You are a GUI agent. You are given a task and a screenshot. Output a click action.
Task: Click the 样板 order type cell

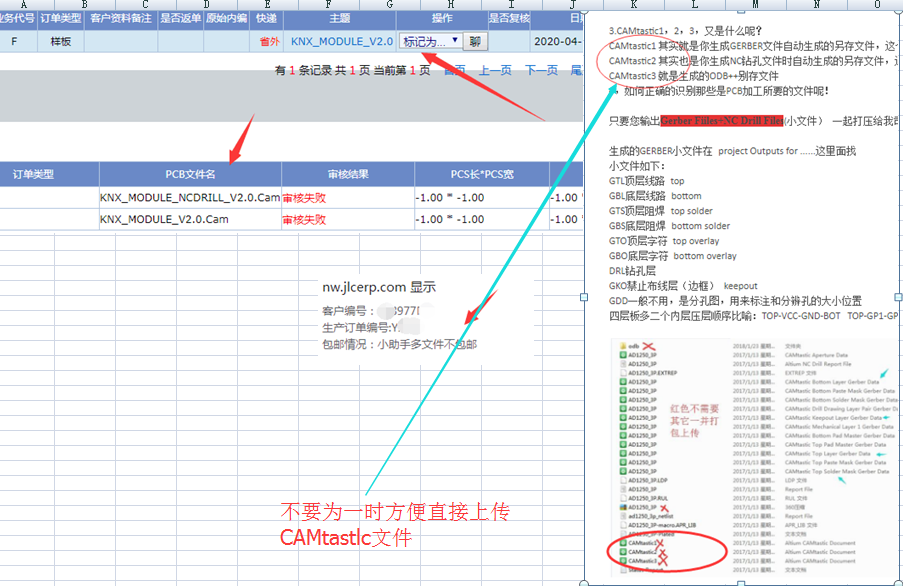[61, 41]
